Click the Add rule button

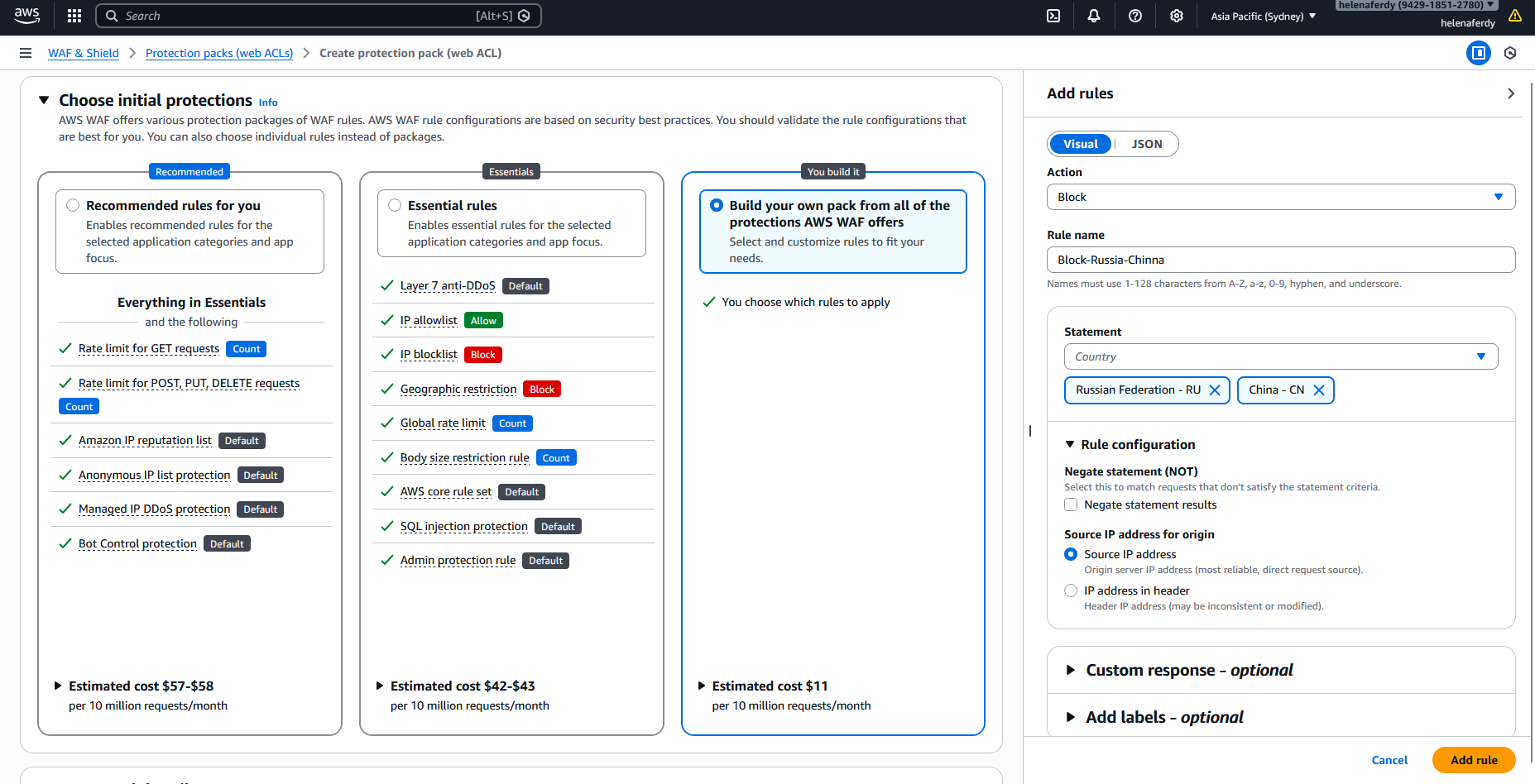coord(1473,760)
